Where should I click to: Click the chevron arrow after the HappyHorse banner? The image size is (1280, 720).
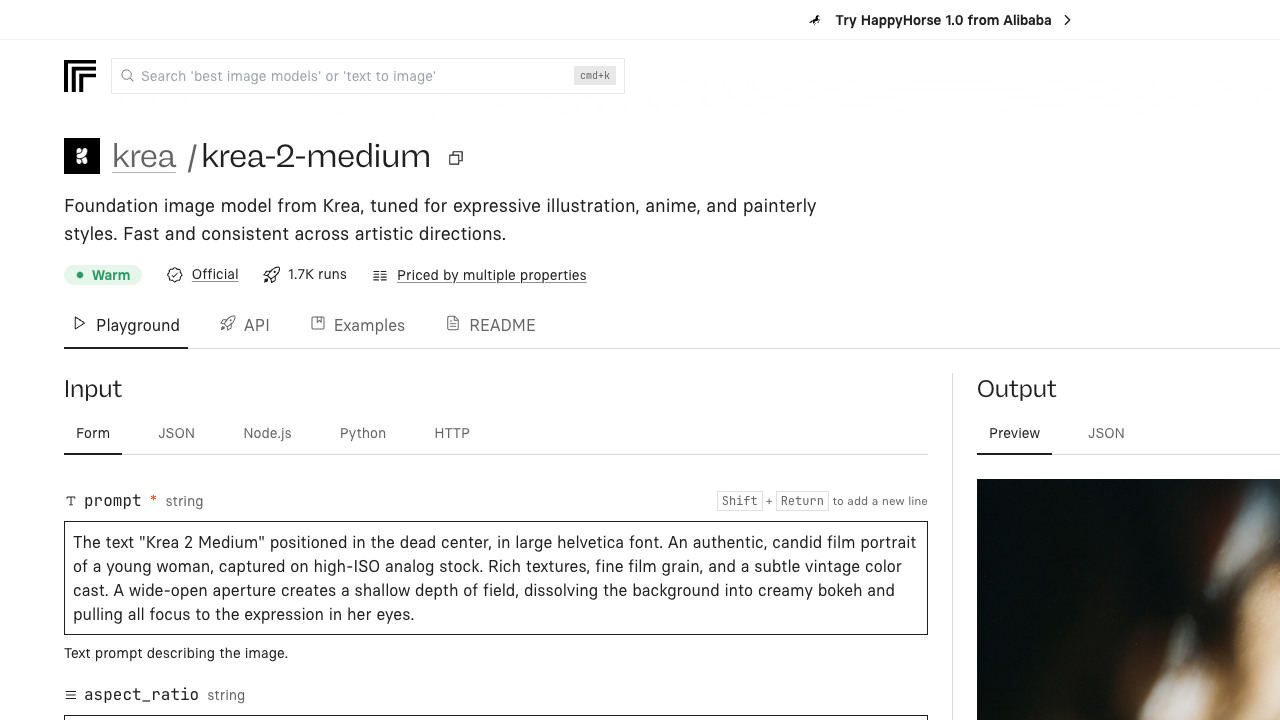[x=1067, y=20]
